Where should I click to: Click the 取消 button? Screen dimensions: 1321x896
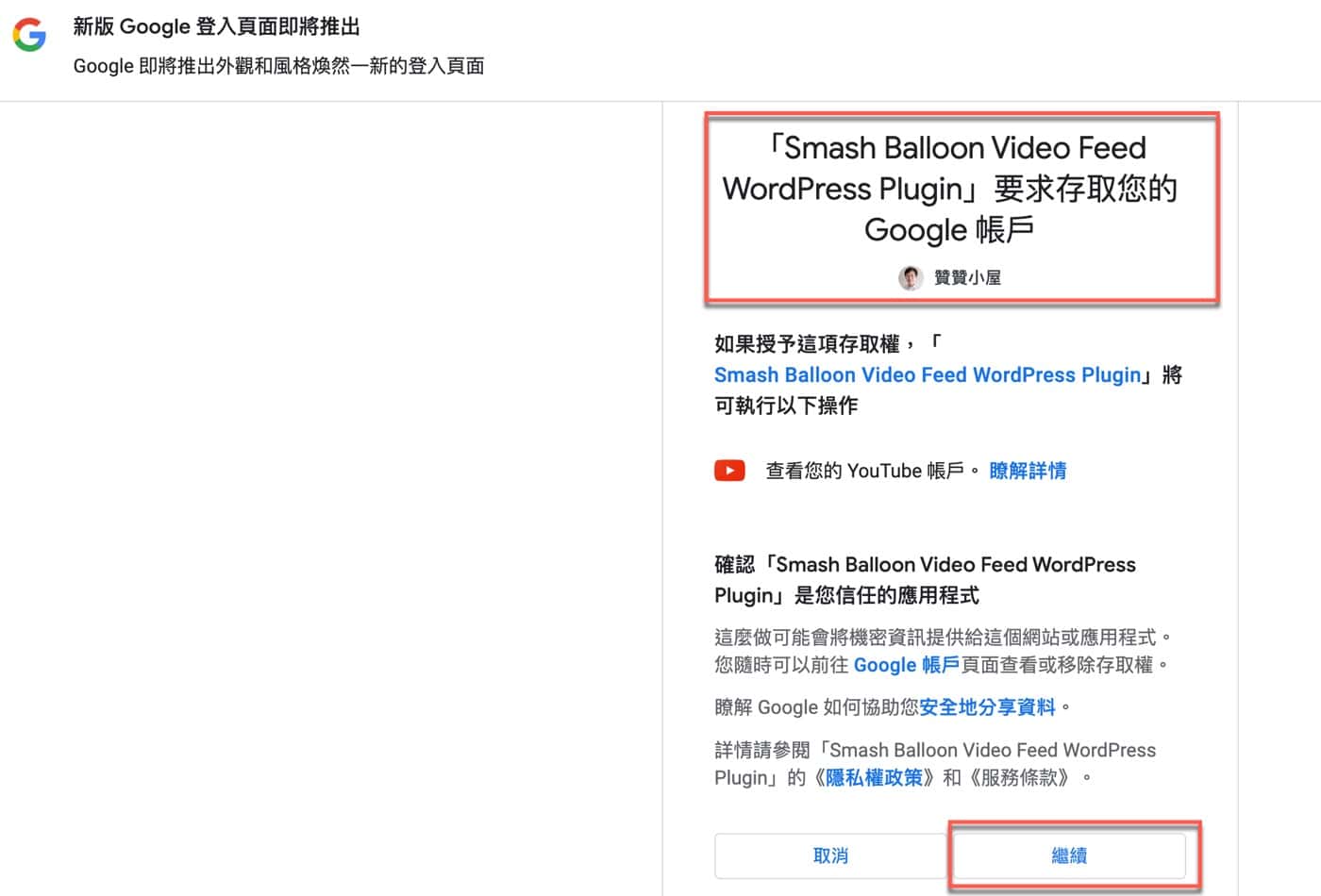[830, 855]
